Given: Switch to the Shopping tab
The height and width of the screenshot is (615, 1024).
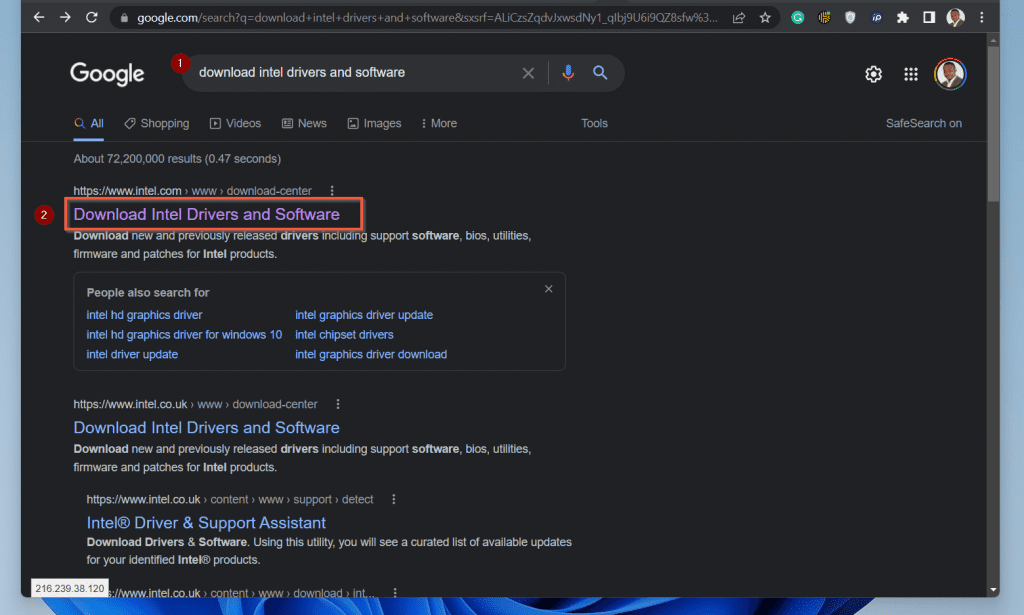Looking at the screenshot, I should [x=157, y=123].
